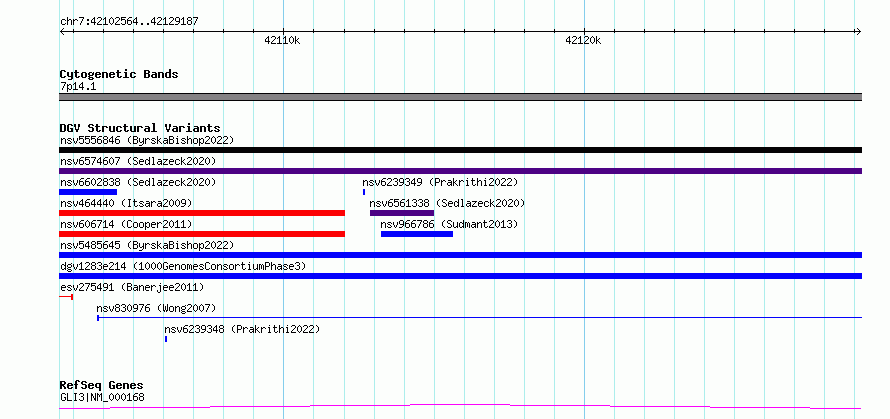
Task: Click the GLI3|NM_000168 gene label
Action: tap(102, 397)
